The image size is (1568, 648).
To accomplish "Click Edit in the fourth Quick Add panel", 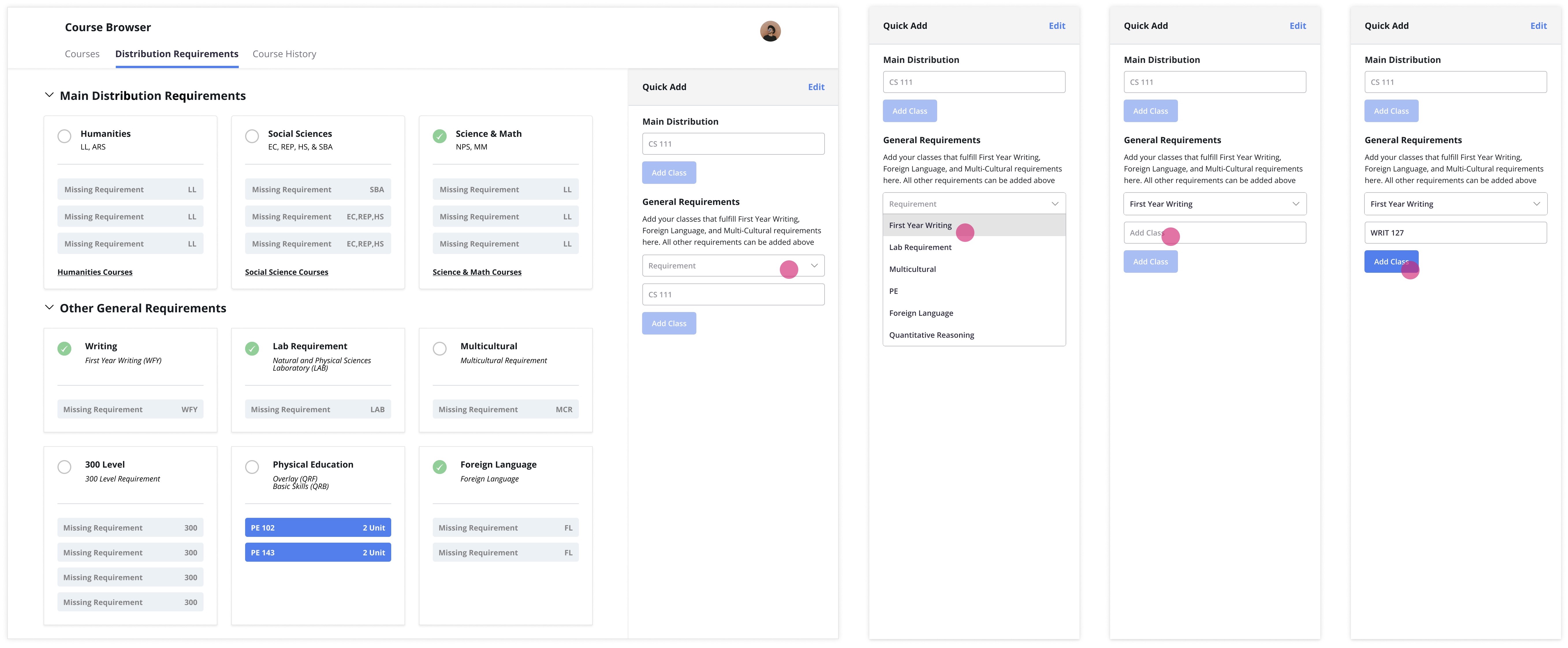I will [x=1538, y=26].
